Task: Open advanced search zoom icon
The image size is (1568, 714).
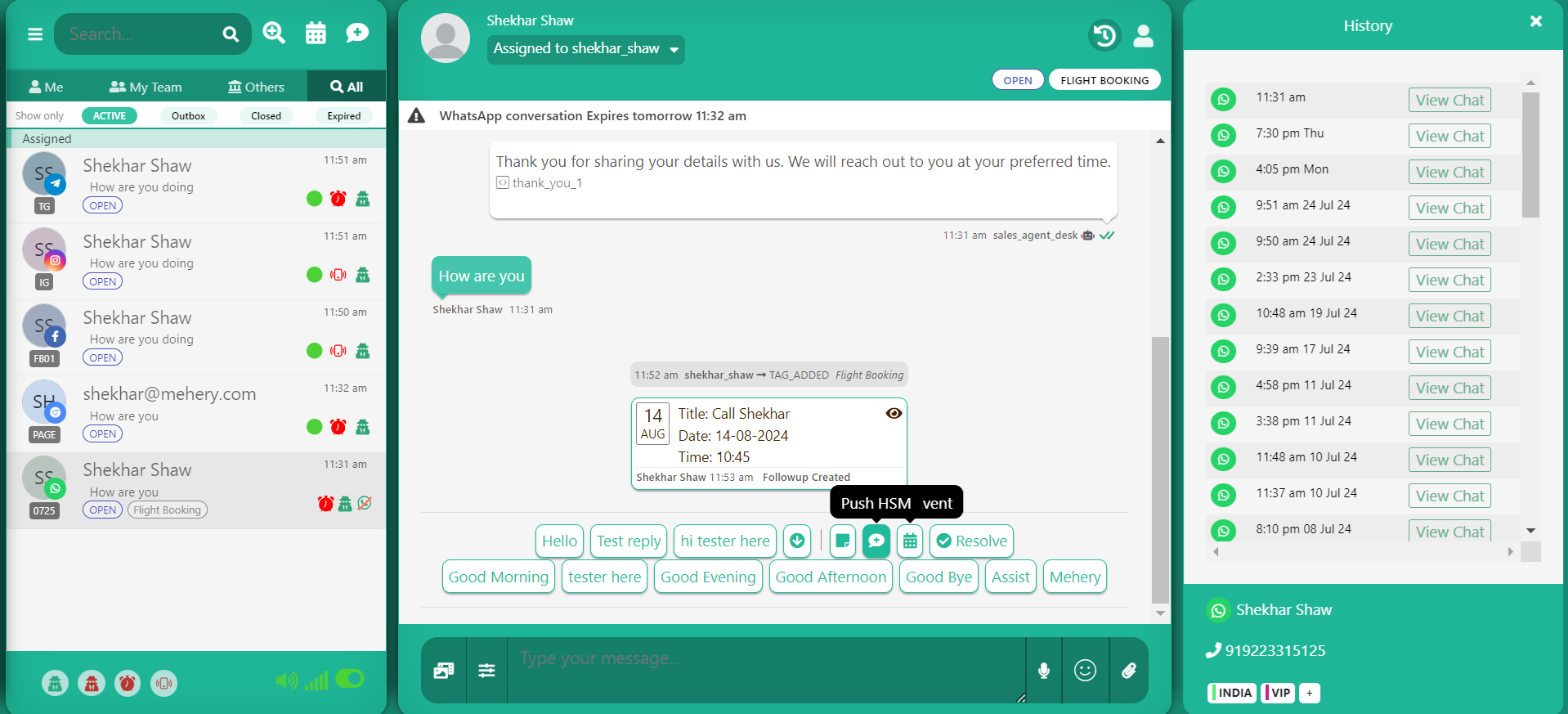Action: [x=274, y=33]
